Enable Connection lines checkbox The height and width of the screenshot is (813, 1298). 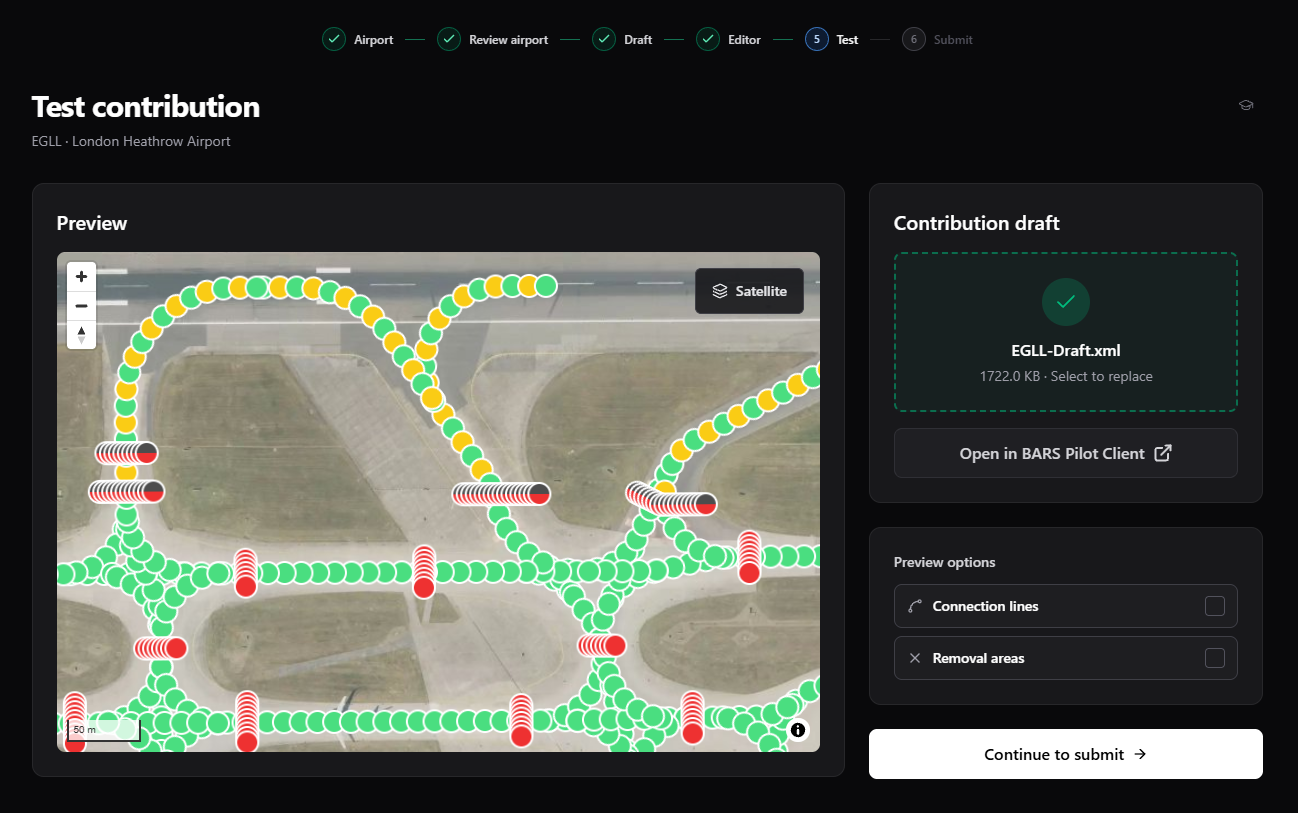pyautogui.click(x=1215, y=606)
